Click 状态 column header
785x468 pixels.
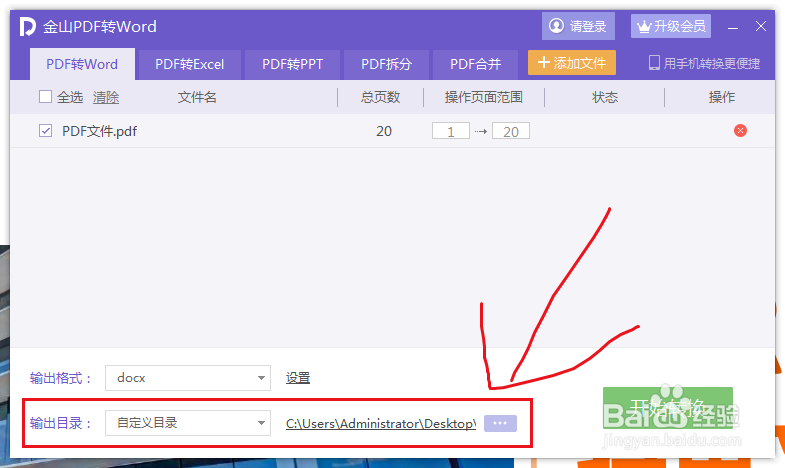coord(605,97)
